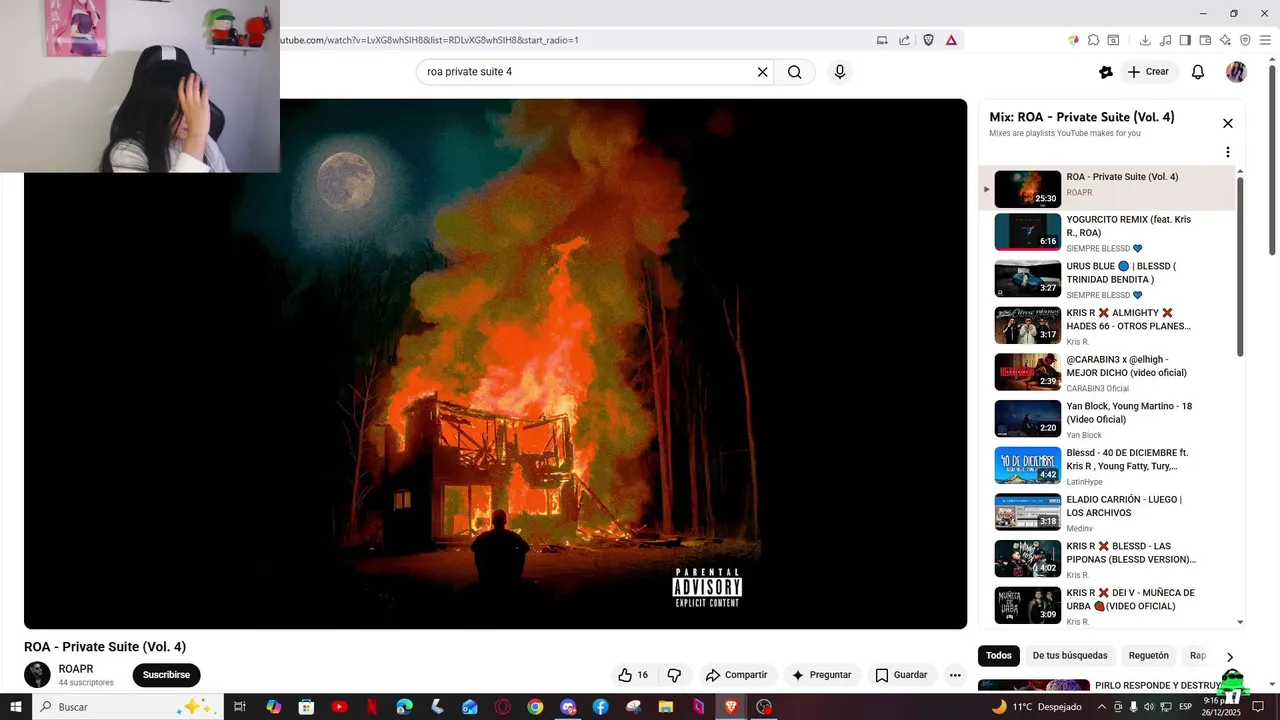Click the playlist panel scrollbar

click(x=1241, y=267)
